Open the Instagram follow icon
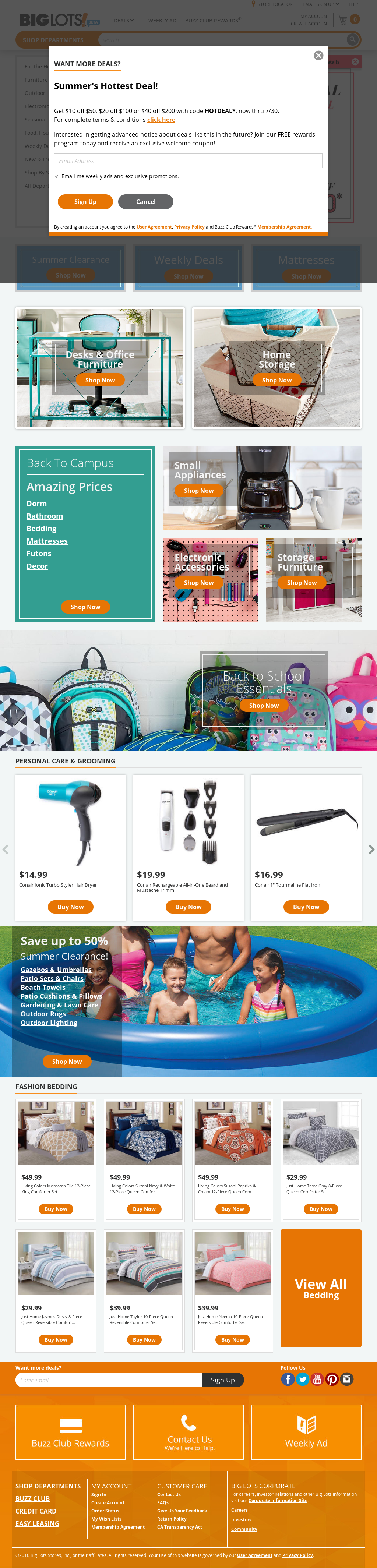 click(346, 1379)
